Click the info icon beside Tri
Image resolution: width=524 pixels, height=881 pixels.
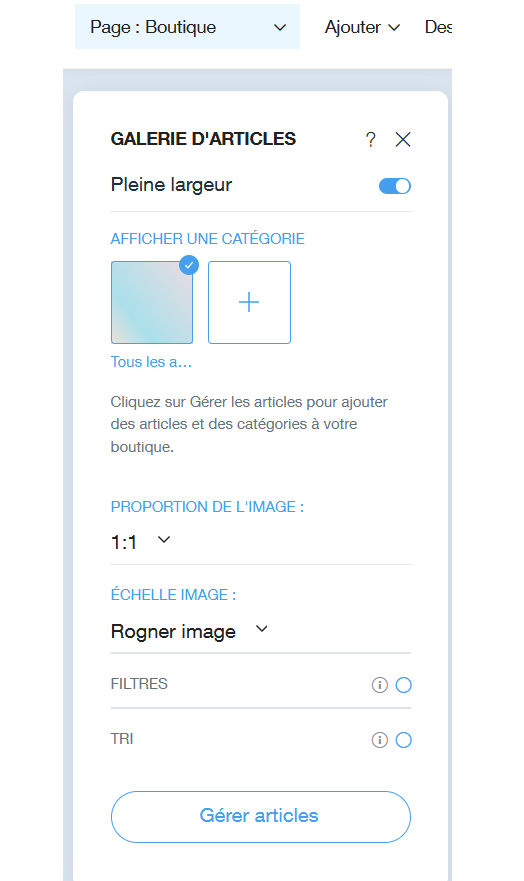(380, 740)
